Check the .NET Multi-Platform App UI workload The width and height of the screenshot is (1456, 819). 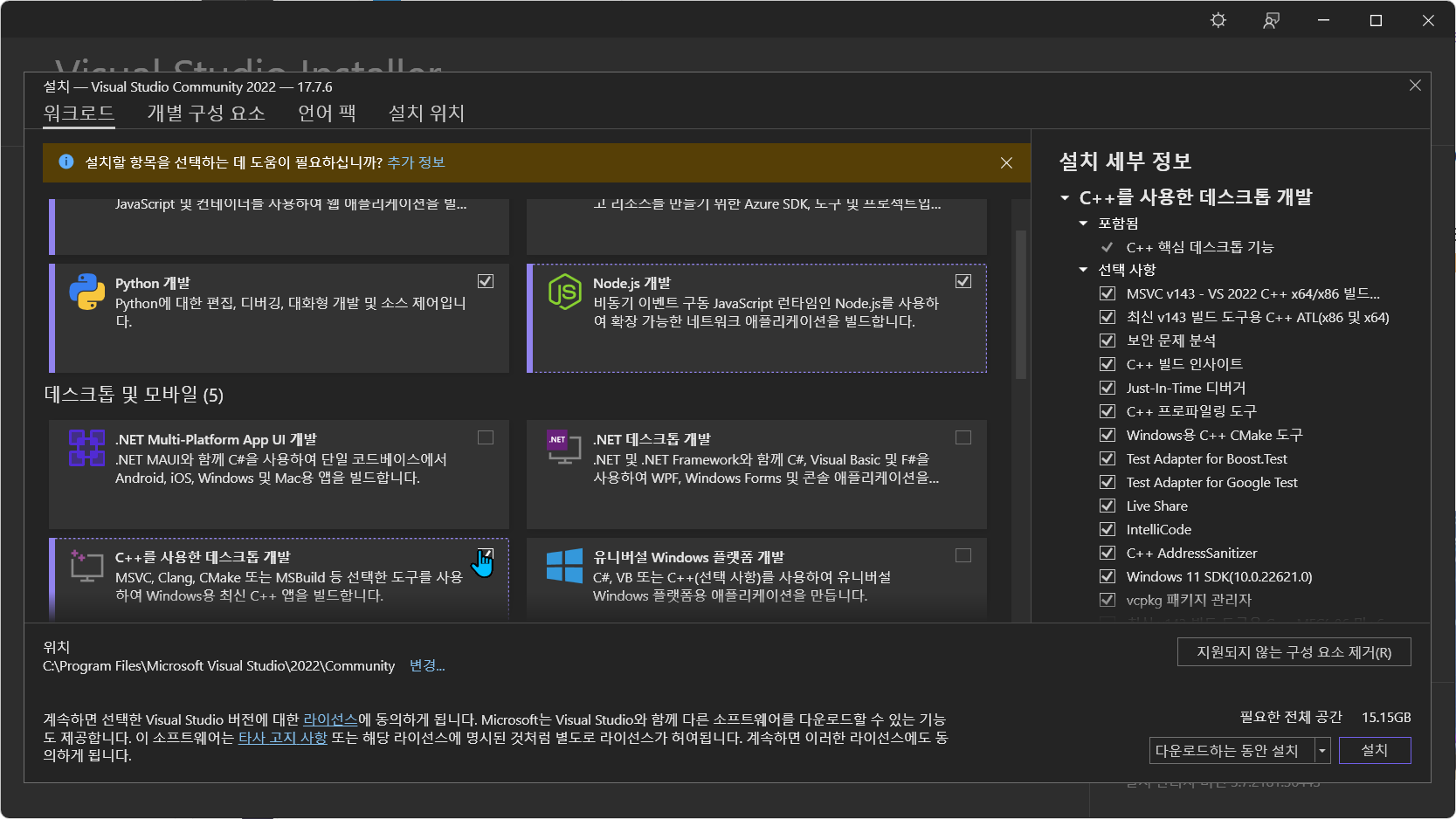coord(486,437)
